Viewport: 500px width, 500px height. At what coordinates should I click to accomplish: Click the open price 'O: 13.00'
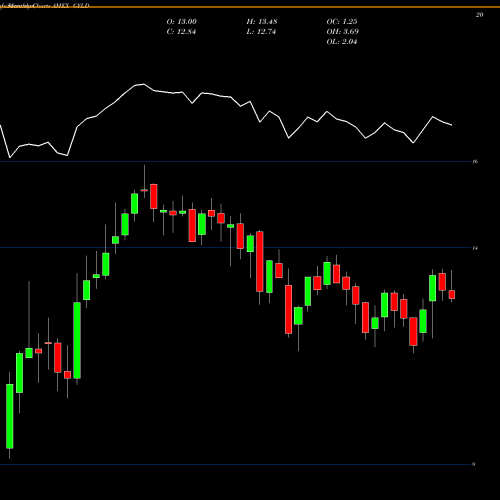coord(181,22)
